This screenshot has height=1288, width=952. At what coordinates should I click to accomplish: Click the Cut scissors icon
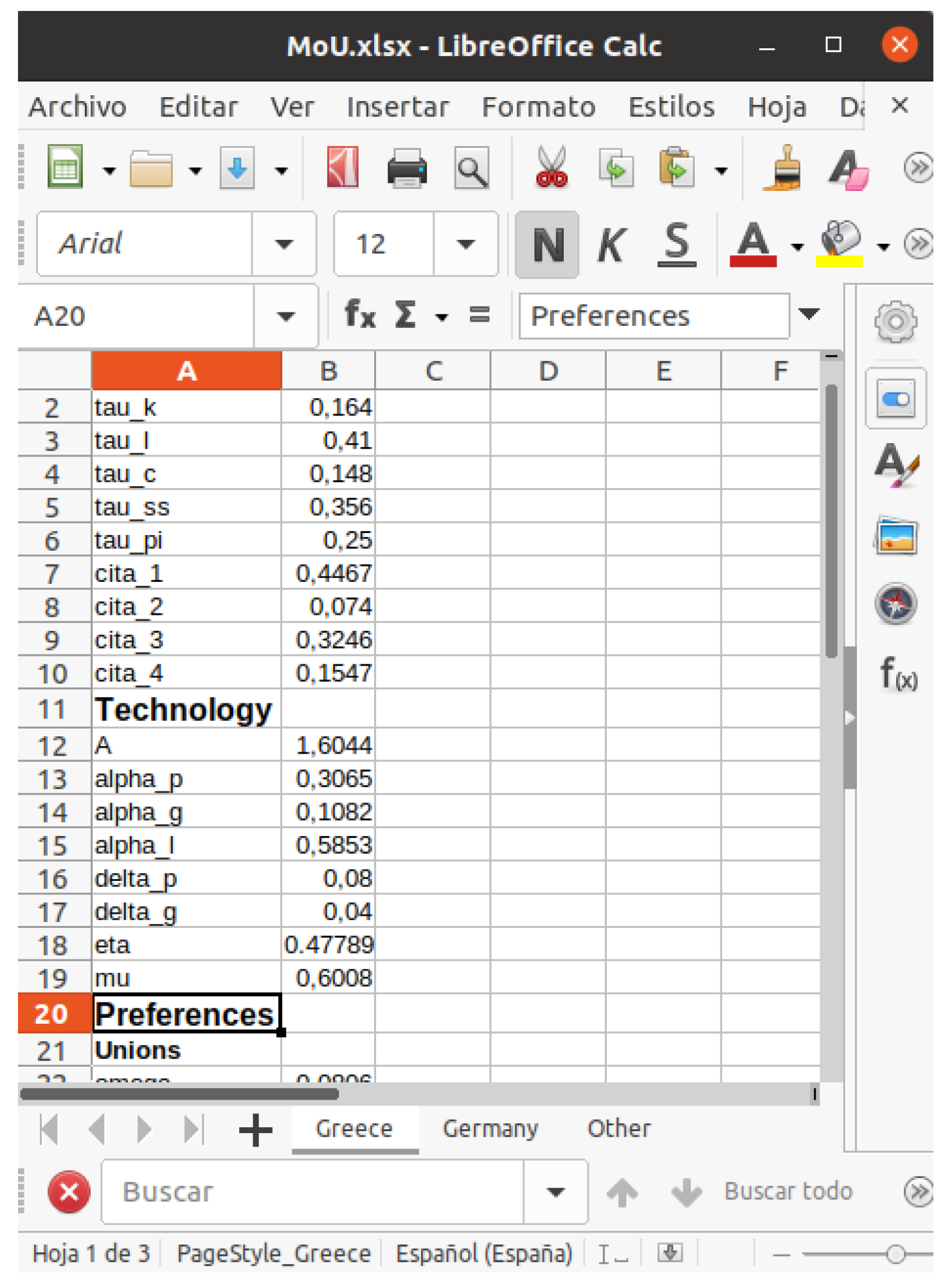(x=552, y=168)
